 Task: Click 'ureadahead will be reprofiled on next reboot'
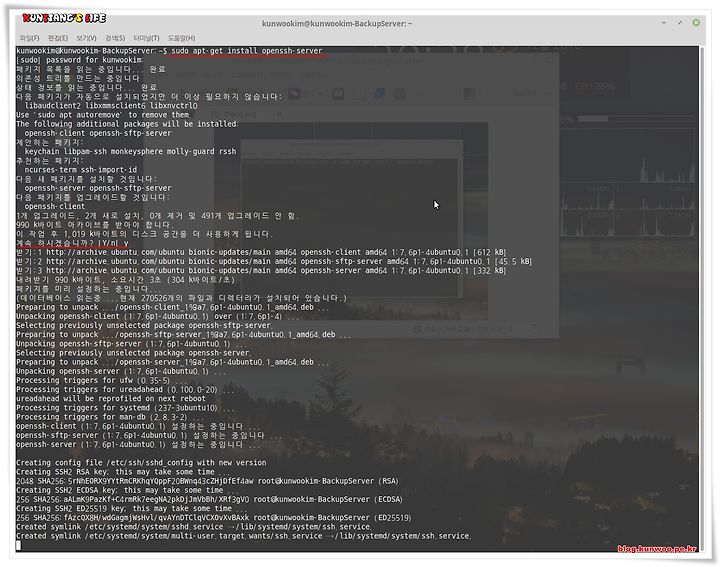111,399
